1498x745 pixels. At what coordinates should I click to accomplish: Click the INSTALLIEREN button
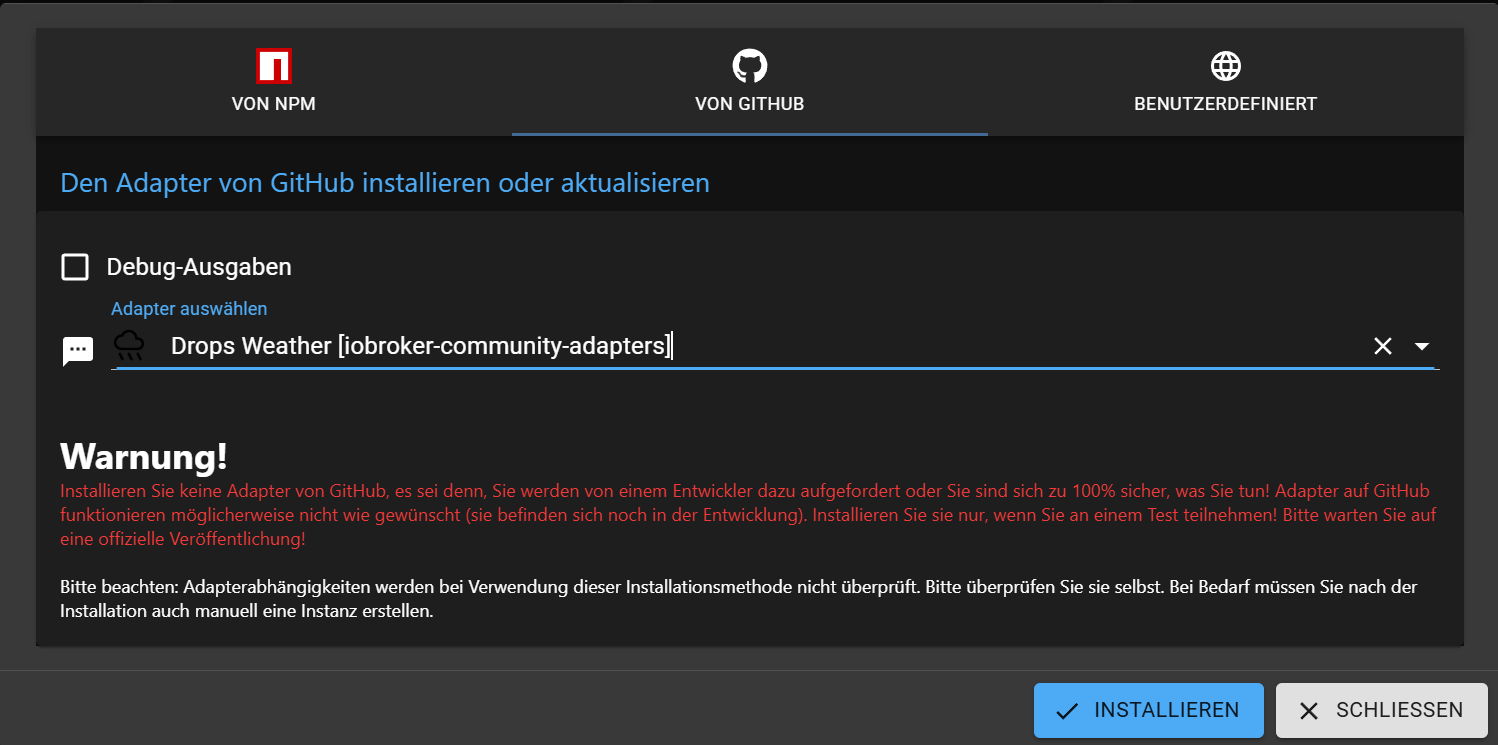tap(1148, 710)
